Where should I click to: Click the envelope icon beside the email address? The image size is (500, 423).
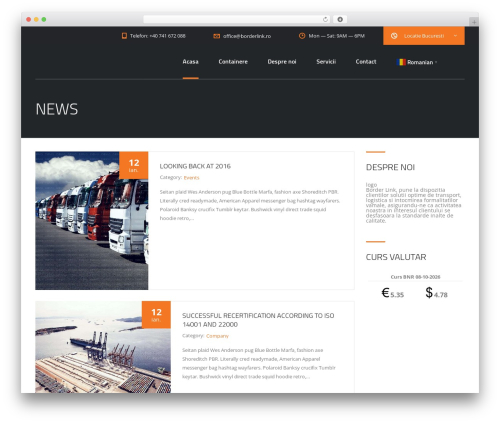click(216, 36)
